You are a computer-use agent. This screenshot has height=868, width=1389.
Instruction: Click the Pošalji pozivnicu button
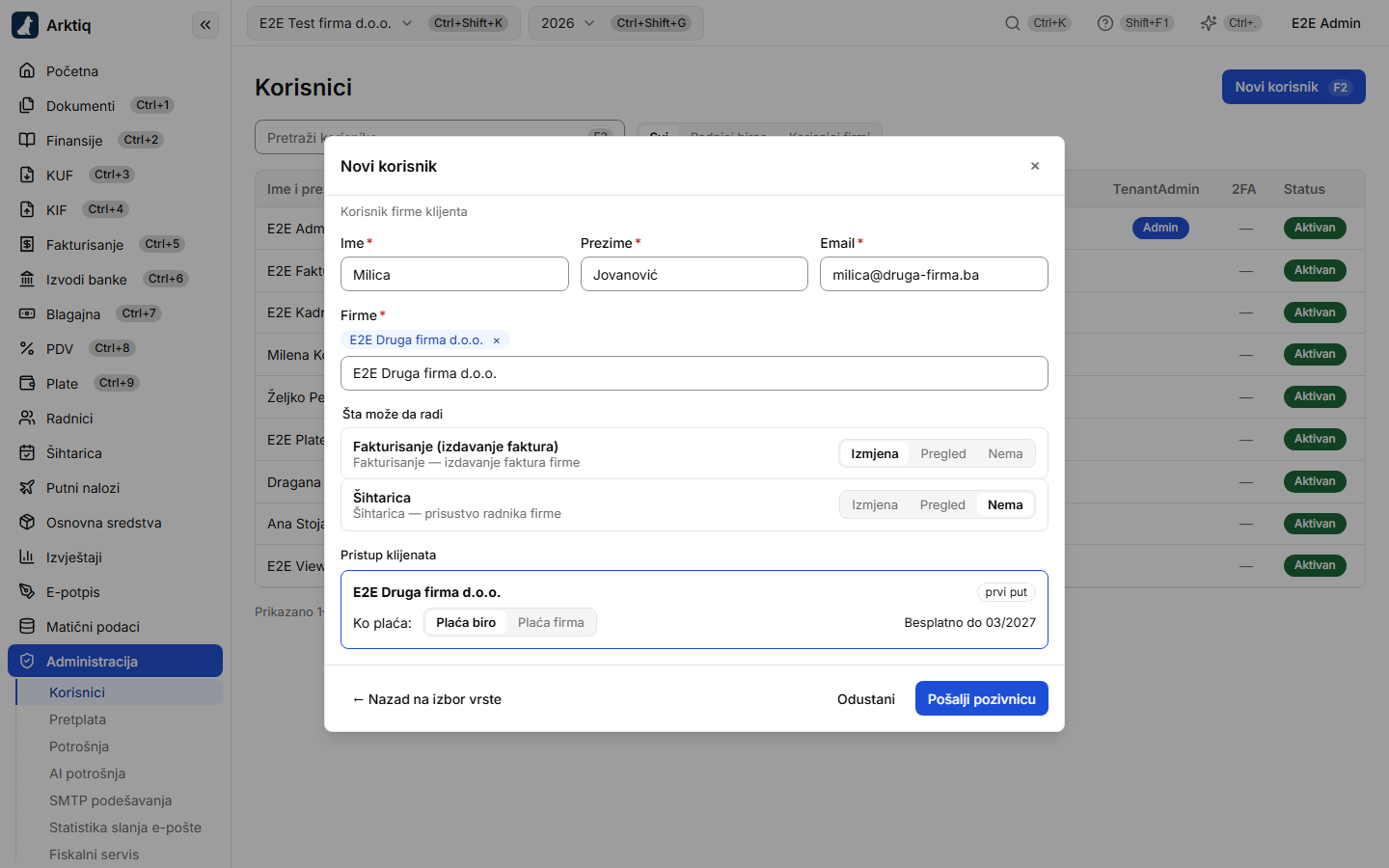[981, 699]
